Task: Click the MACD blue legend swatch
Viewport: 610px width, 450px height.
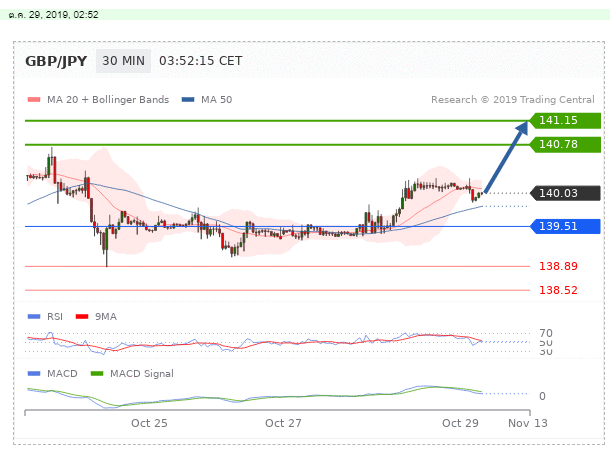Action: [x=34, y=374]
